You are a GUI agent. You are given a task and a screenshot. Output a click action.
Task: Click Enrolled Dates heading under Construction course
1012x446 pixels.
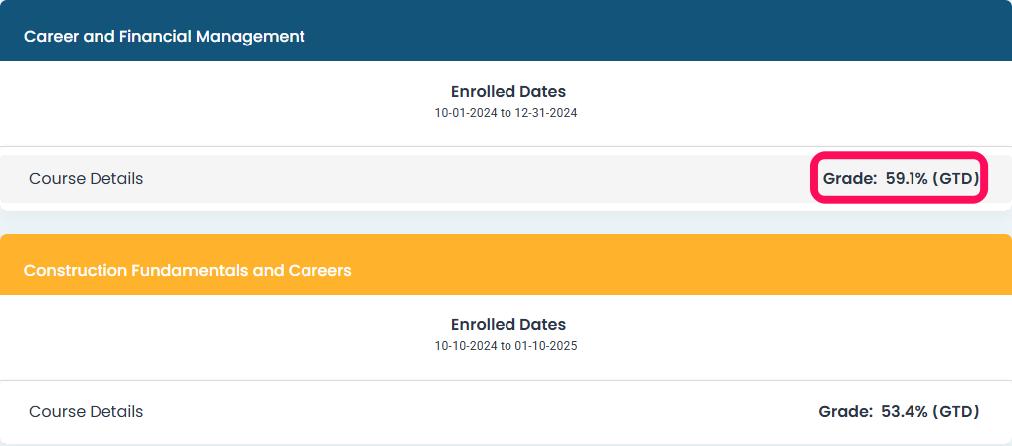pos(508,325)
